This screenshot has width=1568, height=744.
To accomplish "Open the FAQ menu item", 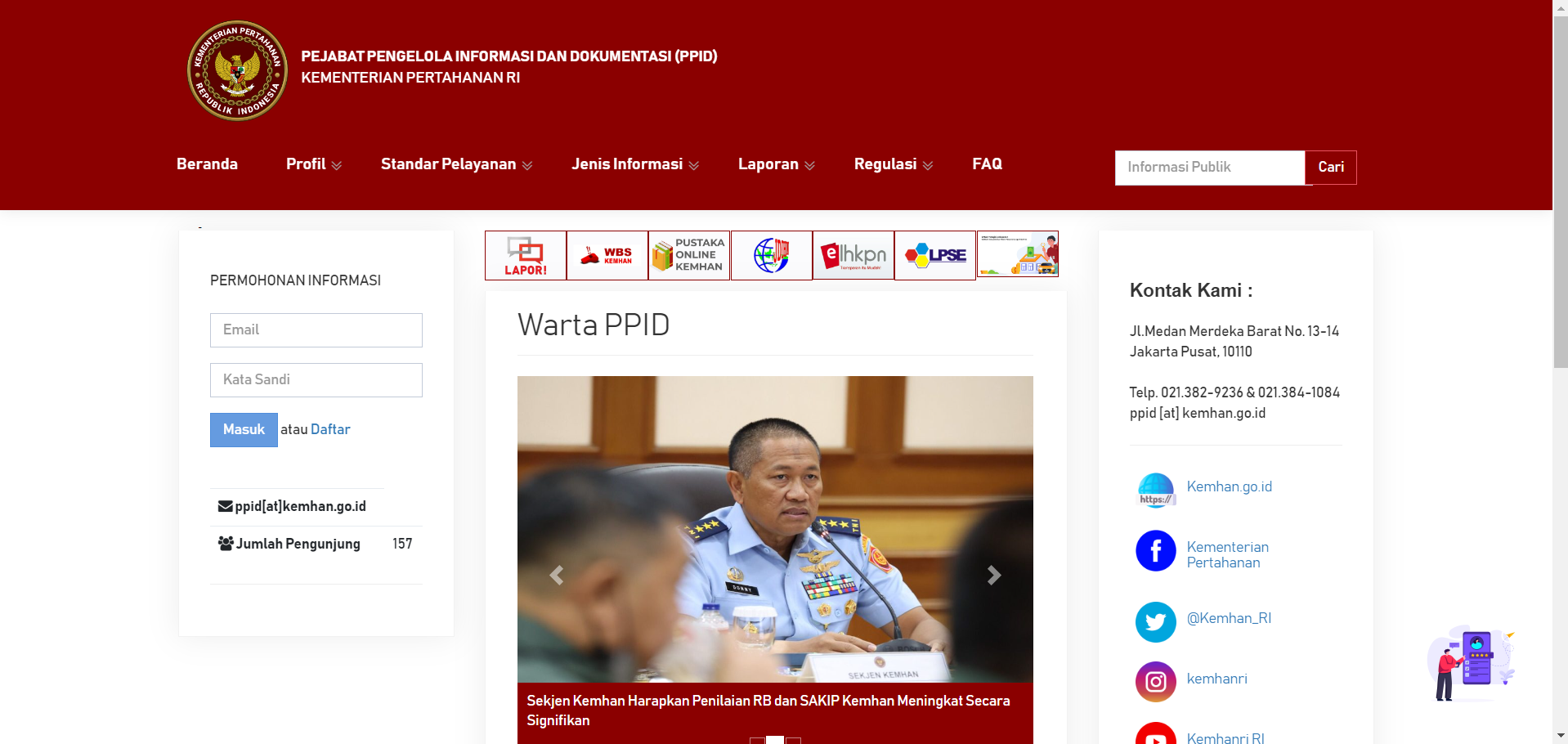I will click(987, 164).
